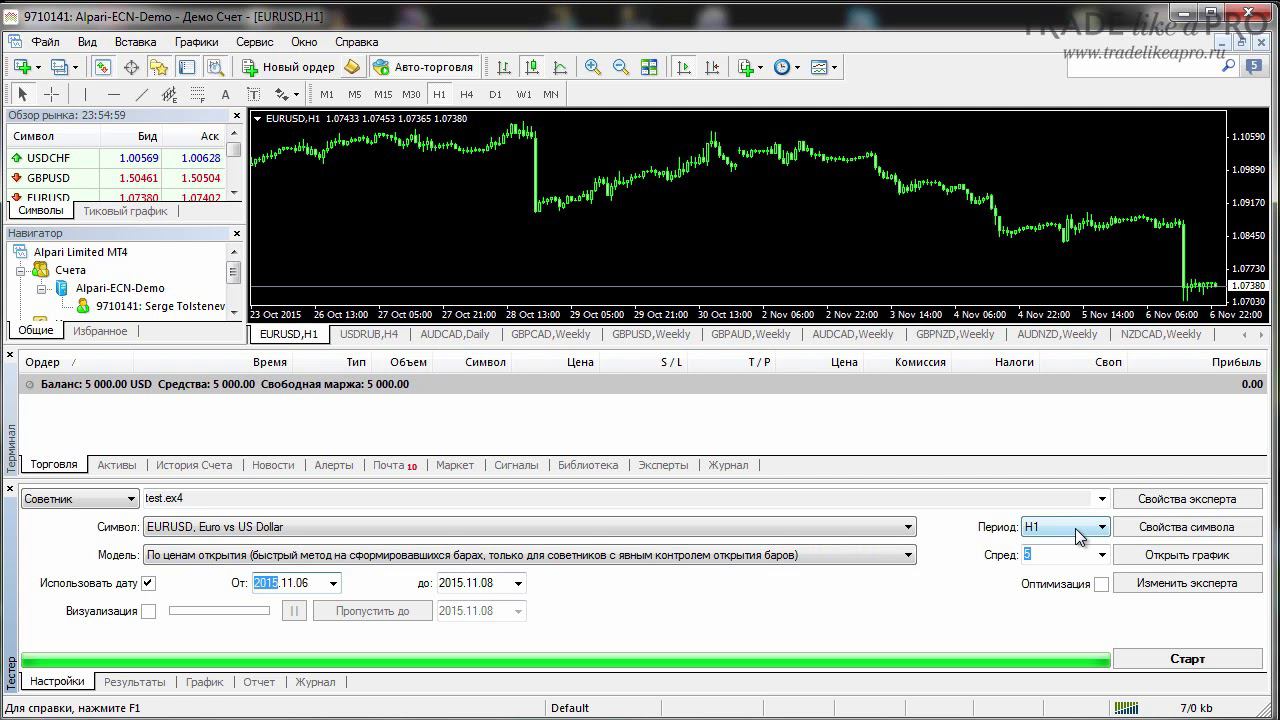Toggle Strategy Tester magnifier icon
Viewport: 1280px width, 720px height.
[215, 67]
